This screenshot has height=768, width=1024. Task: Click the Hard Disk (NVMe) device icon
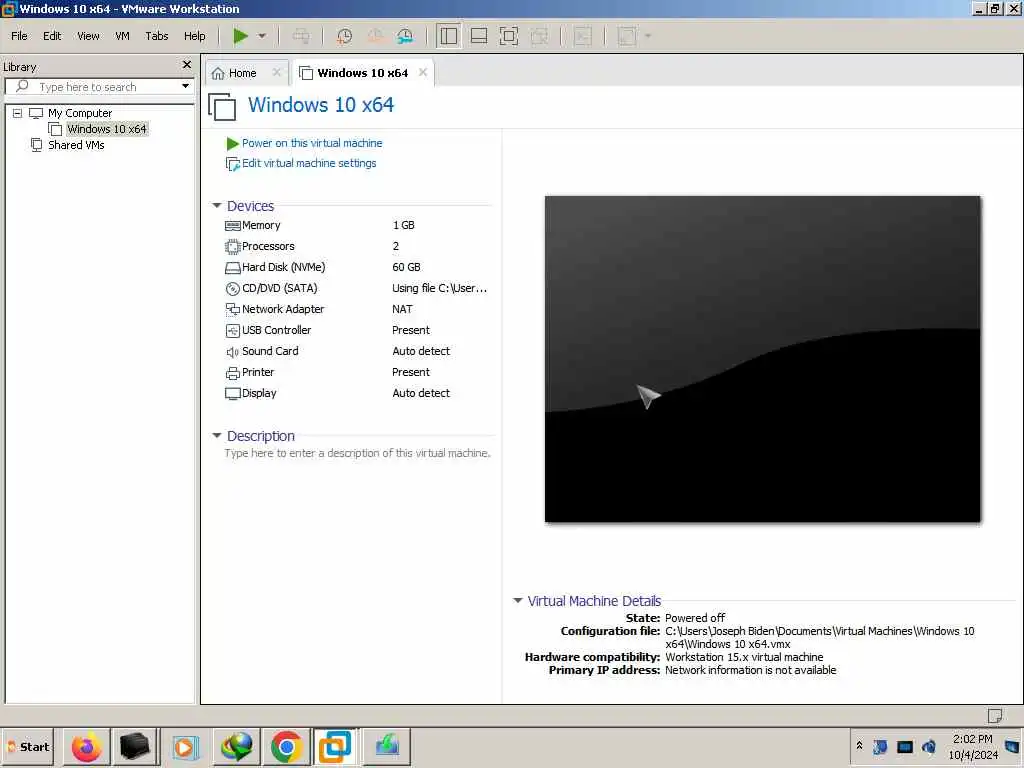point(232,267)
